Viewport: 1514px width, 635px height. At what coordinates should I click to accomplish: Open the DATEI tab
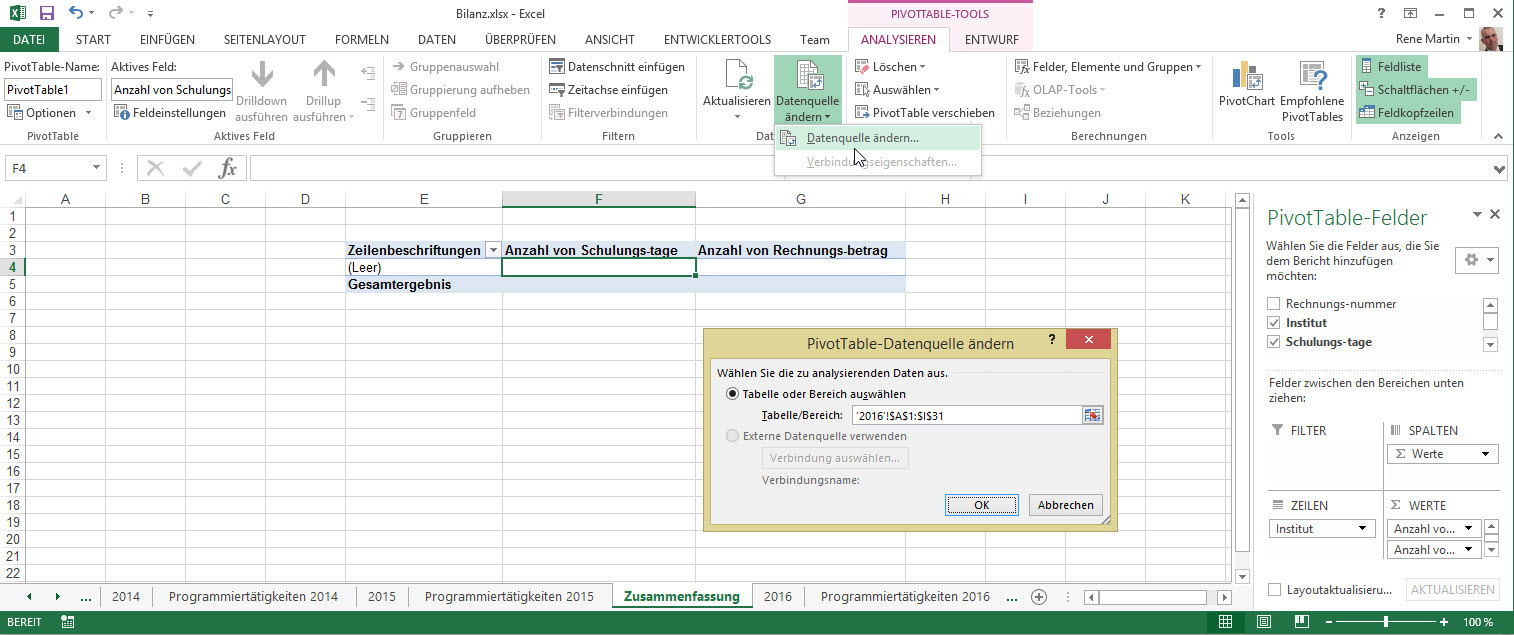[29, 40]
